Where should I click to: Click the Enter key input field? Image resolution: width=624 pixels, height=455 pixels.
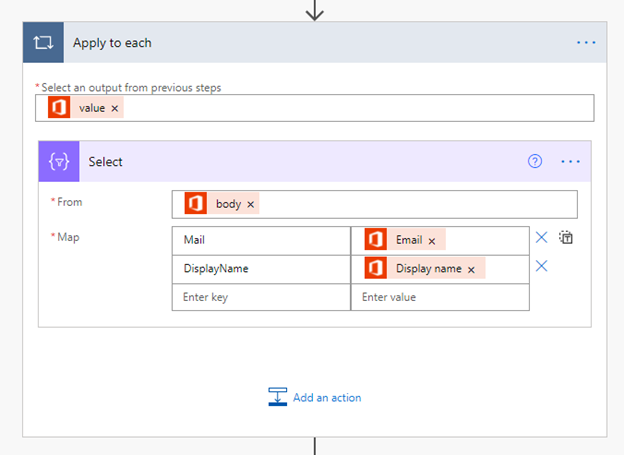pos(261,297)
